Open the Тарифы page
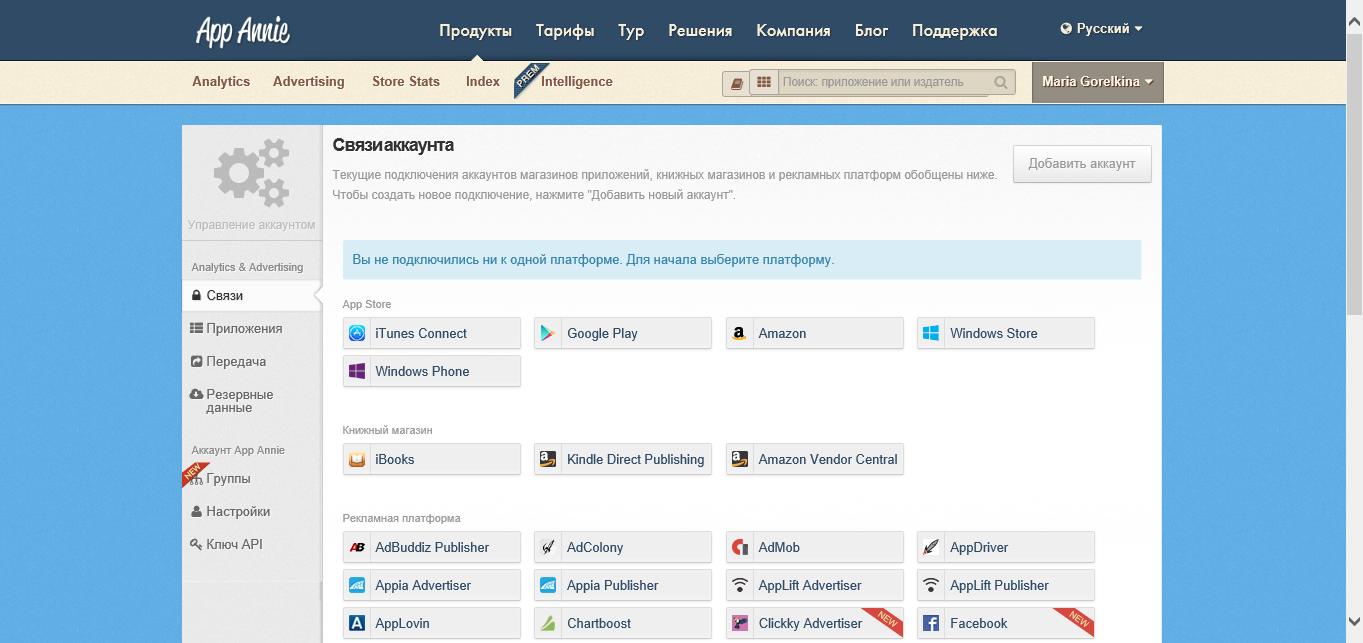 565,31
